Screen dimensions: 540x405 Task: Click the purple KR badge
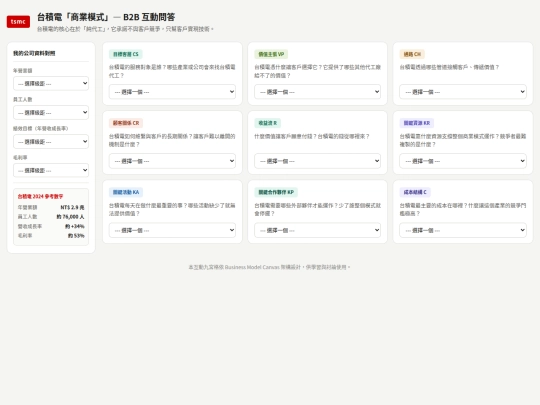(417, 123)
